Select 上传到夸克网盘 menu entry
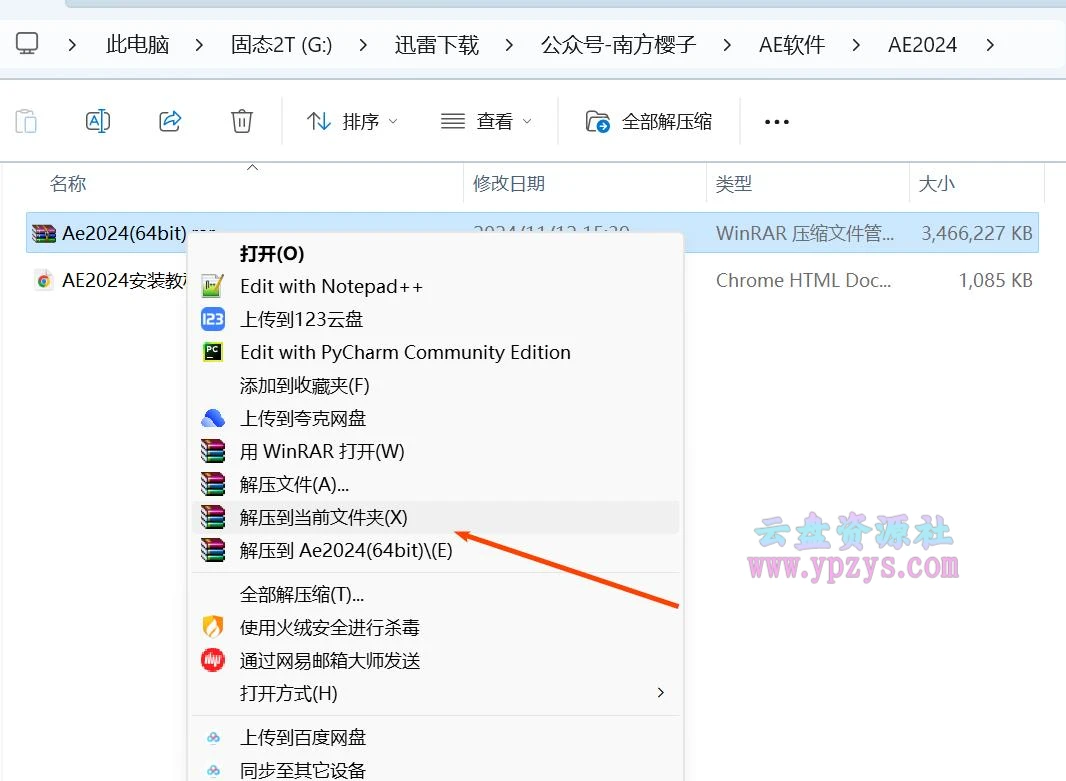This screenshot has height=781, width=1066. (x=303, y=418)
